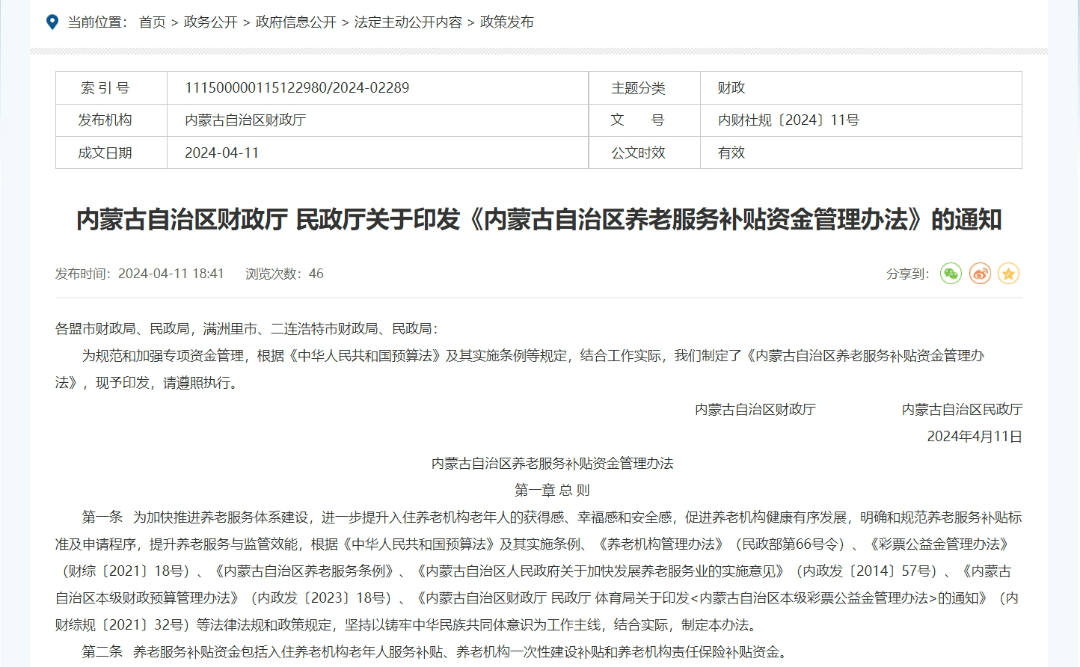Select the 有效 validity value
The width and height of the screenshot is (1080, 667).
(x=731, y=153)
